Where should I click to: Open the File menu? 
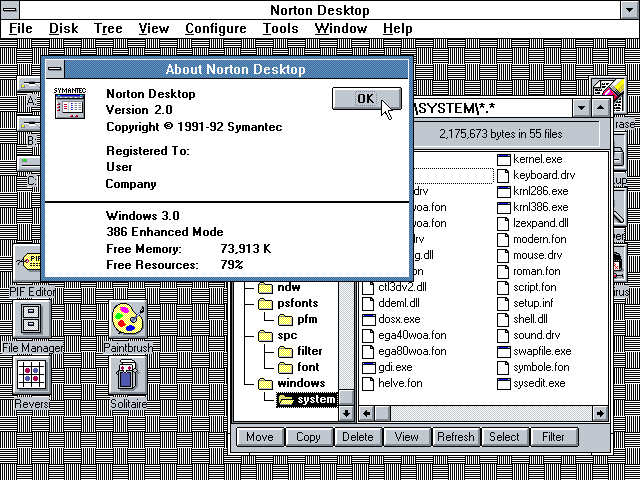(x=20, y=29)
